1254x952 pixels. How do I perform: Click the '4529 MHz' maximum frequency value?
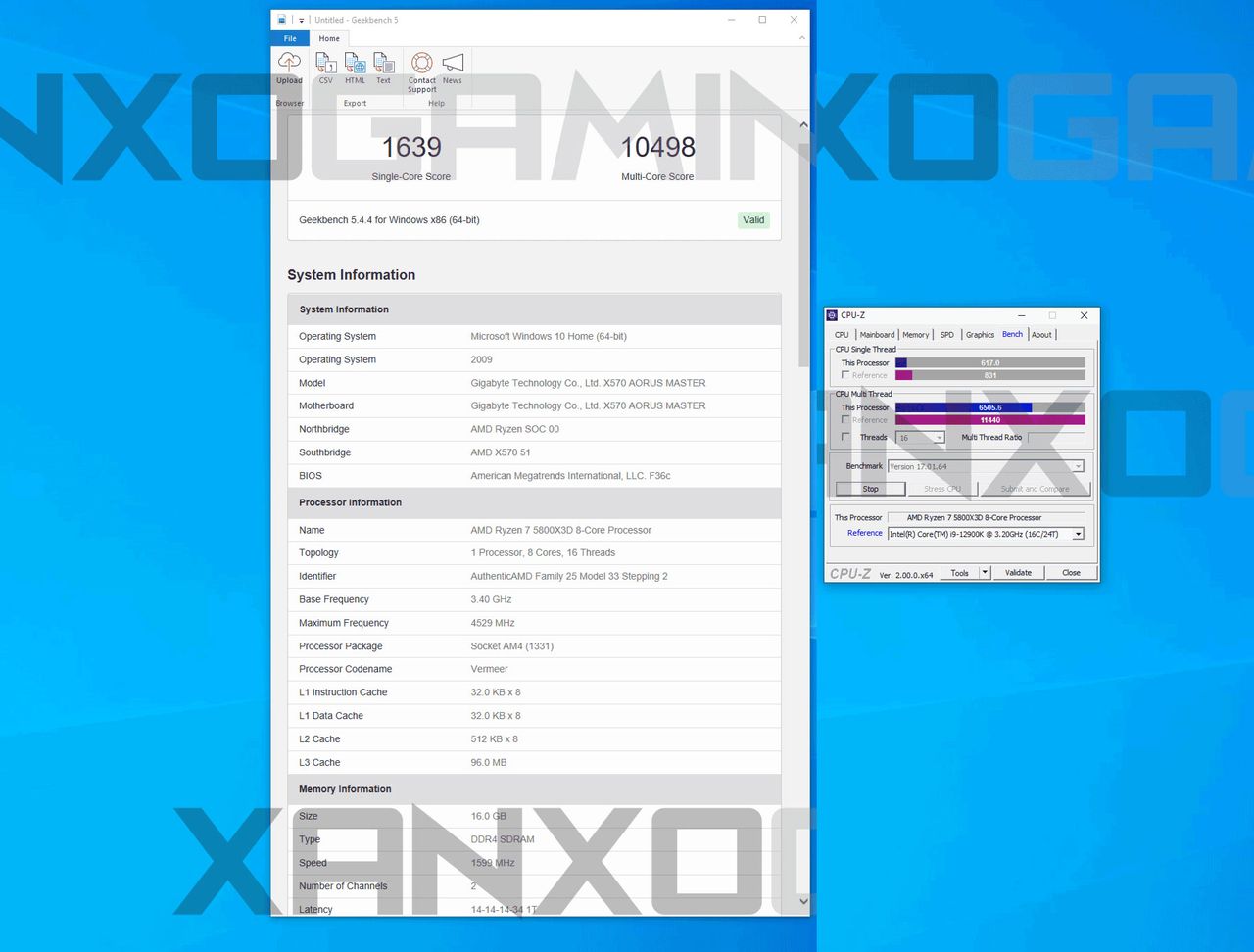tap(493, 623)
